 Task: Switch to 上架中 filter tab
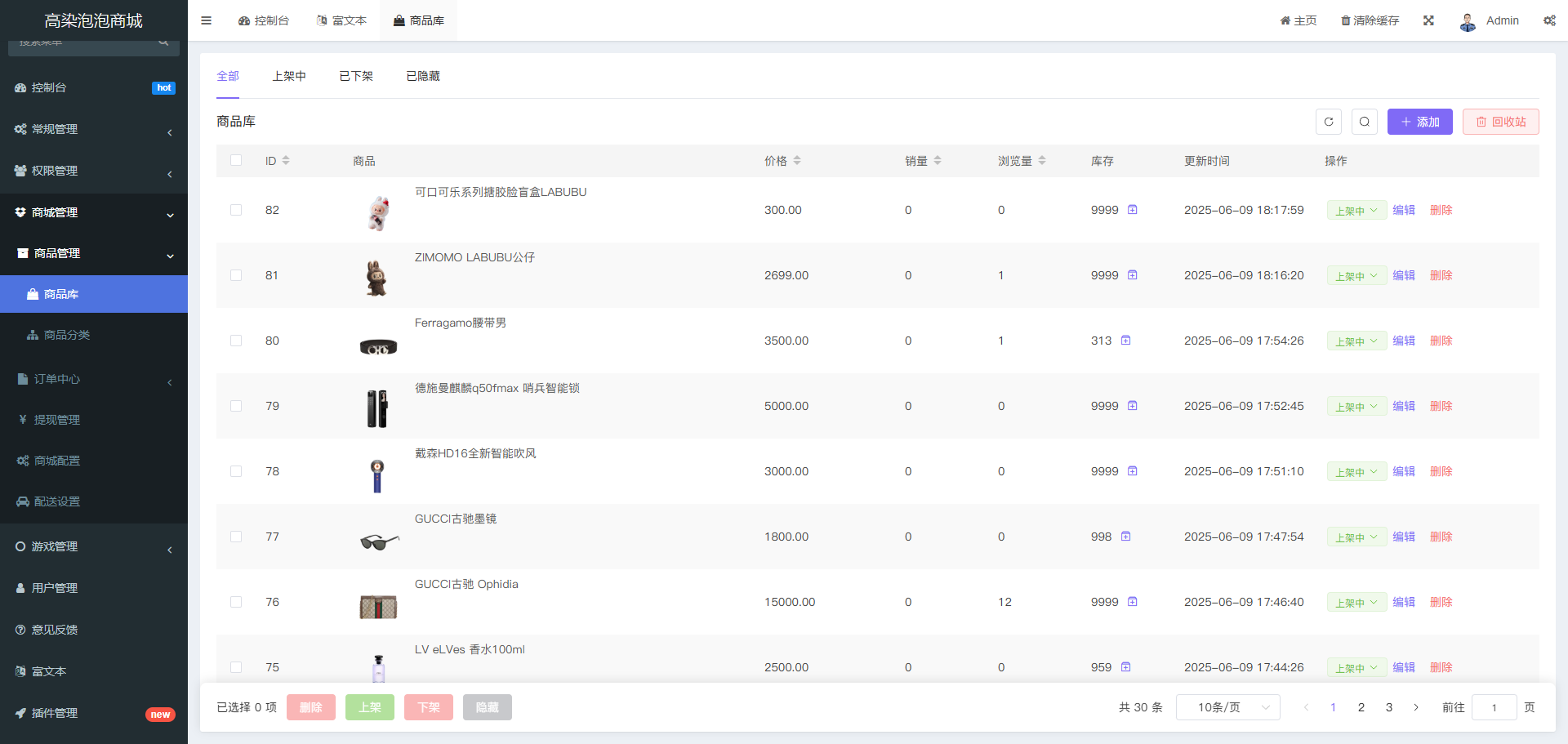click(289, 76)
